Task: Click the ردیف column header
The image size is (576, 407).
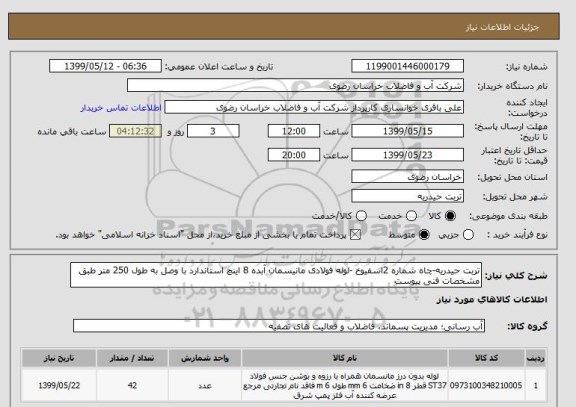Action: pos(535,358)
